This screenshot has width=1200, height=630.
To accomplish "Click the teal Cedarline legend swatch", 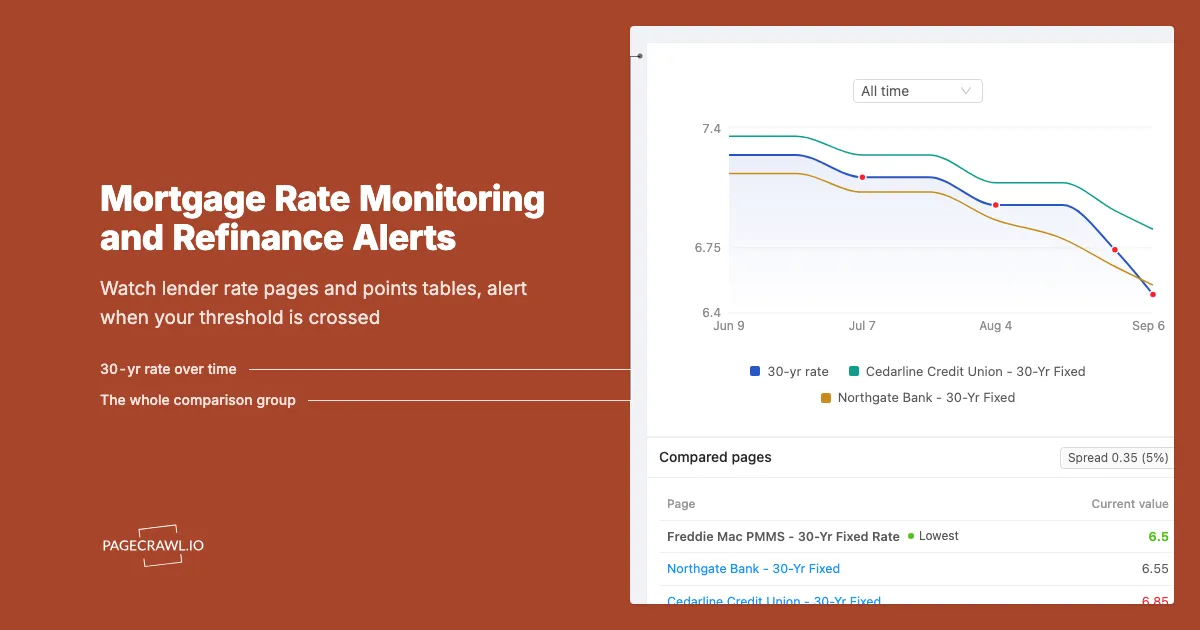I will 853,371.
